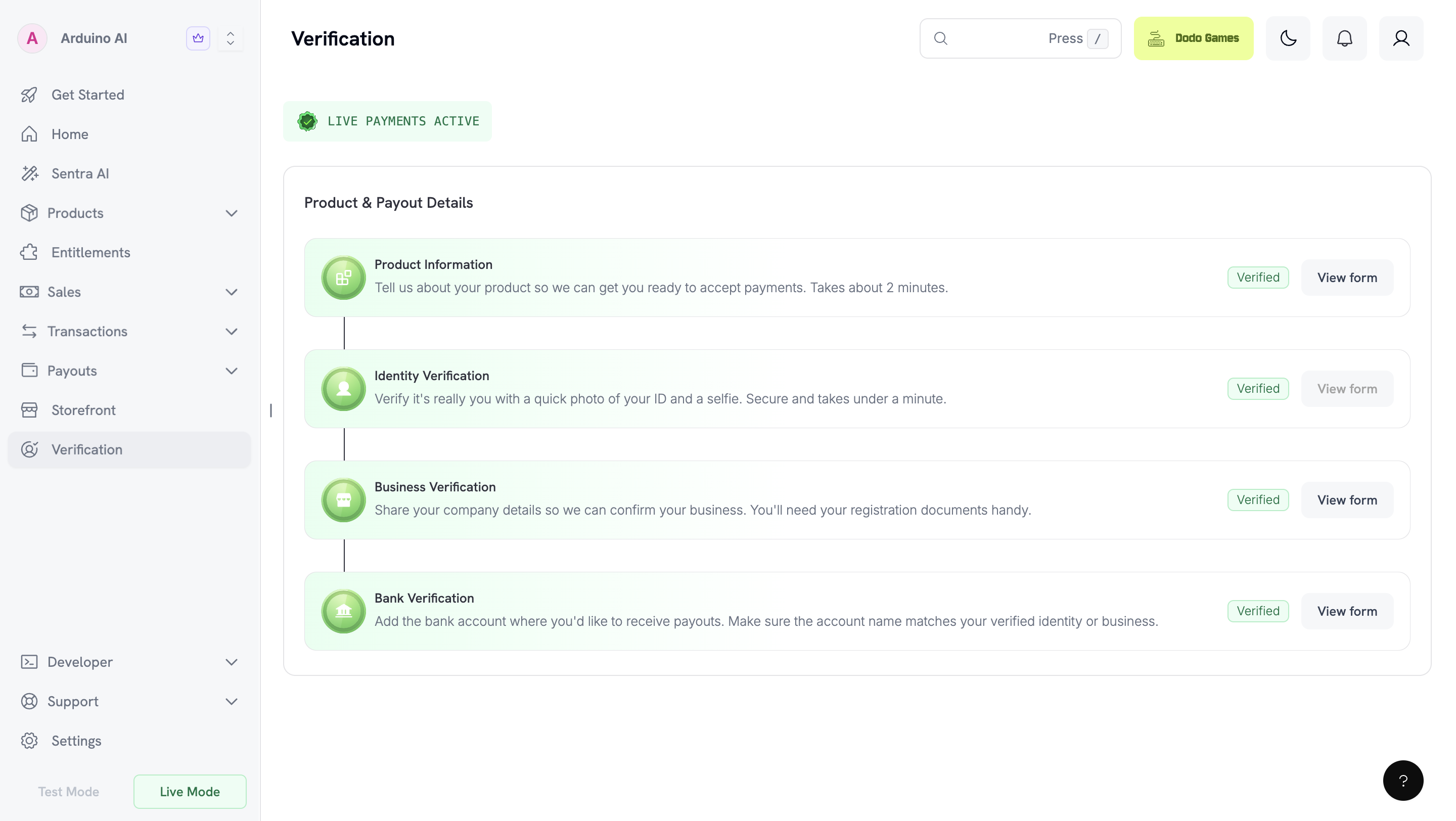Switch to Test Mode
1456x821 pixels.
coord(68,792)
